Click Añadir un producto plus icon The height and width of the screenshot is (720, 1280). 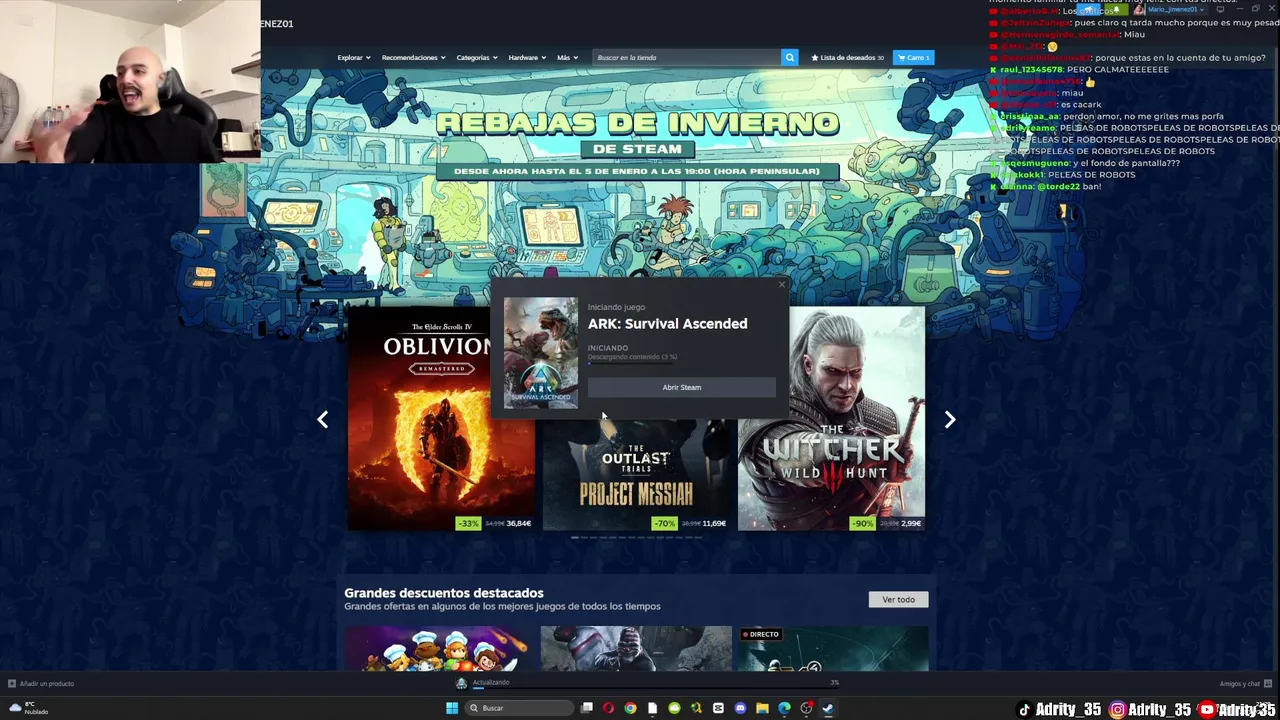point(12,683)
